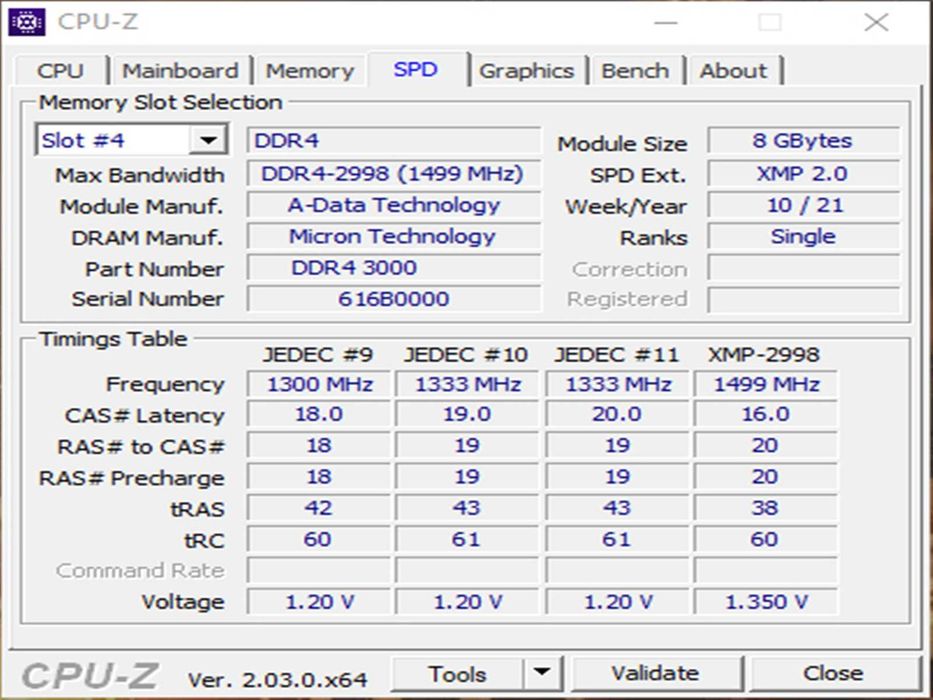Image resolution: width=933 pixels, height=700 pixels.
Task: Switch to the SPD tab
Action: pyautogui.click(x=417, y=69)
